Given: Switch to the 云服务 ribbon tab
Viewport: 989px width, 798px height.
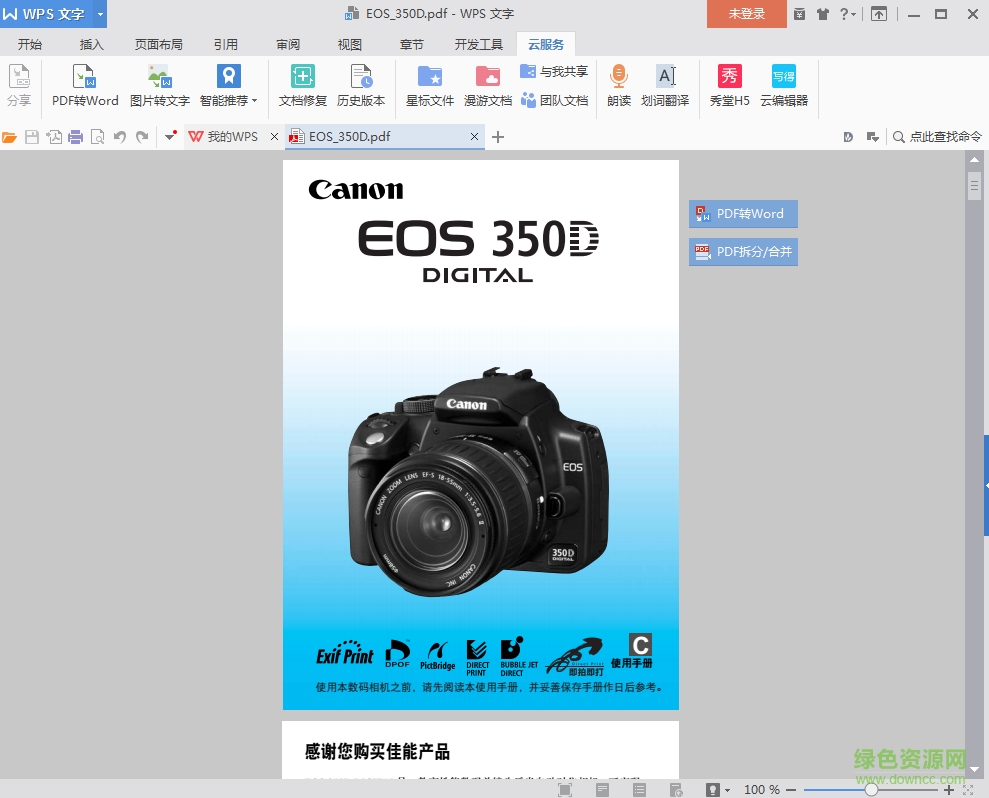Looking at the screenshot, I should pyautogui.click(x=544, y=43).
